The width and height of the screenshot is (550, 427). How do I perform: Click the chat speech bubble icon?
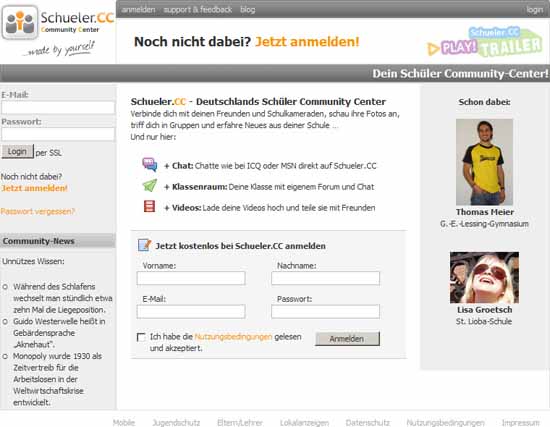coord(150,164)
